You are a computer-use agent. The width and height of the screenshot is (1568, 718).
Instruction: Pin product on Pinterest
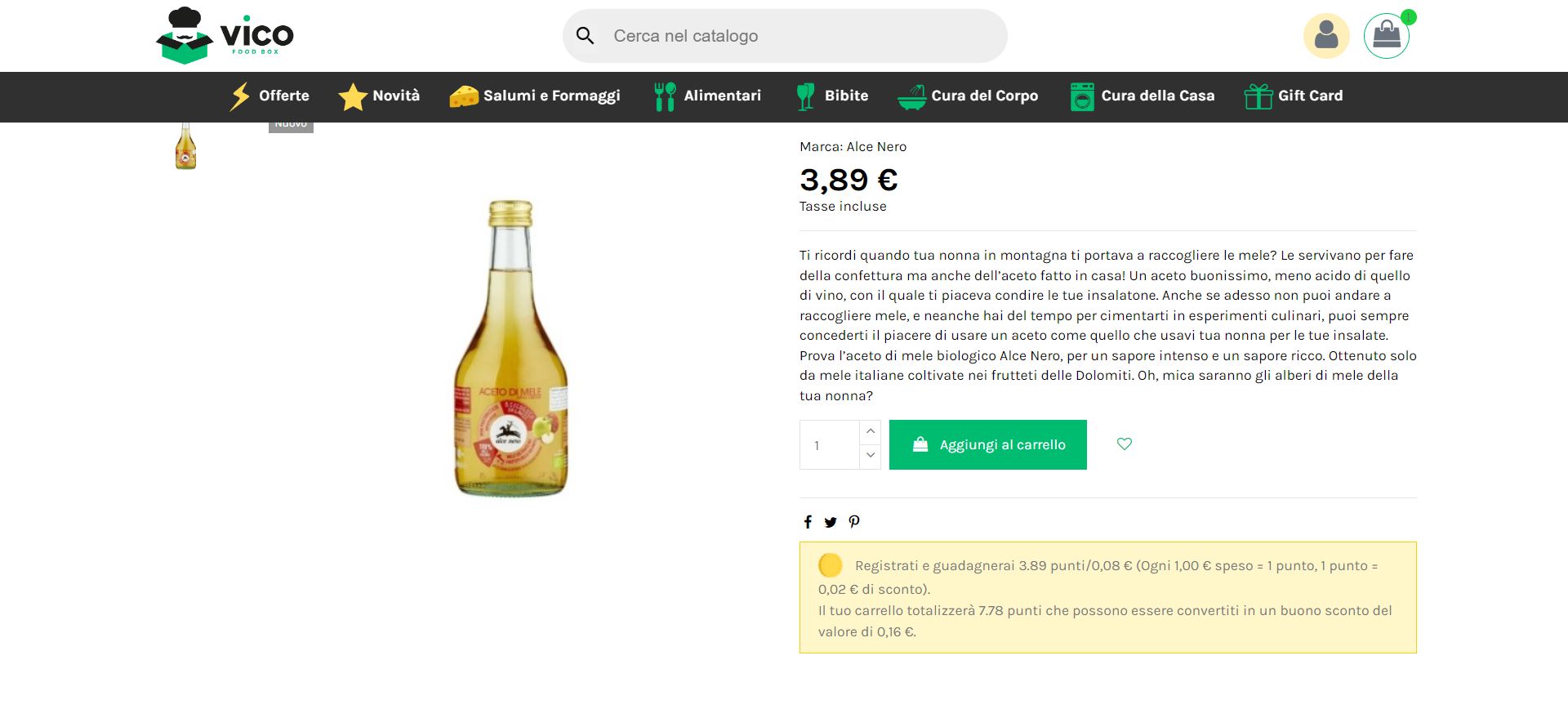tap(854, 522)
